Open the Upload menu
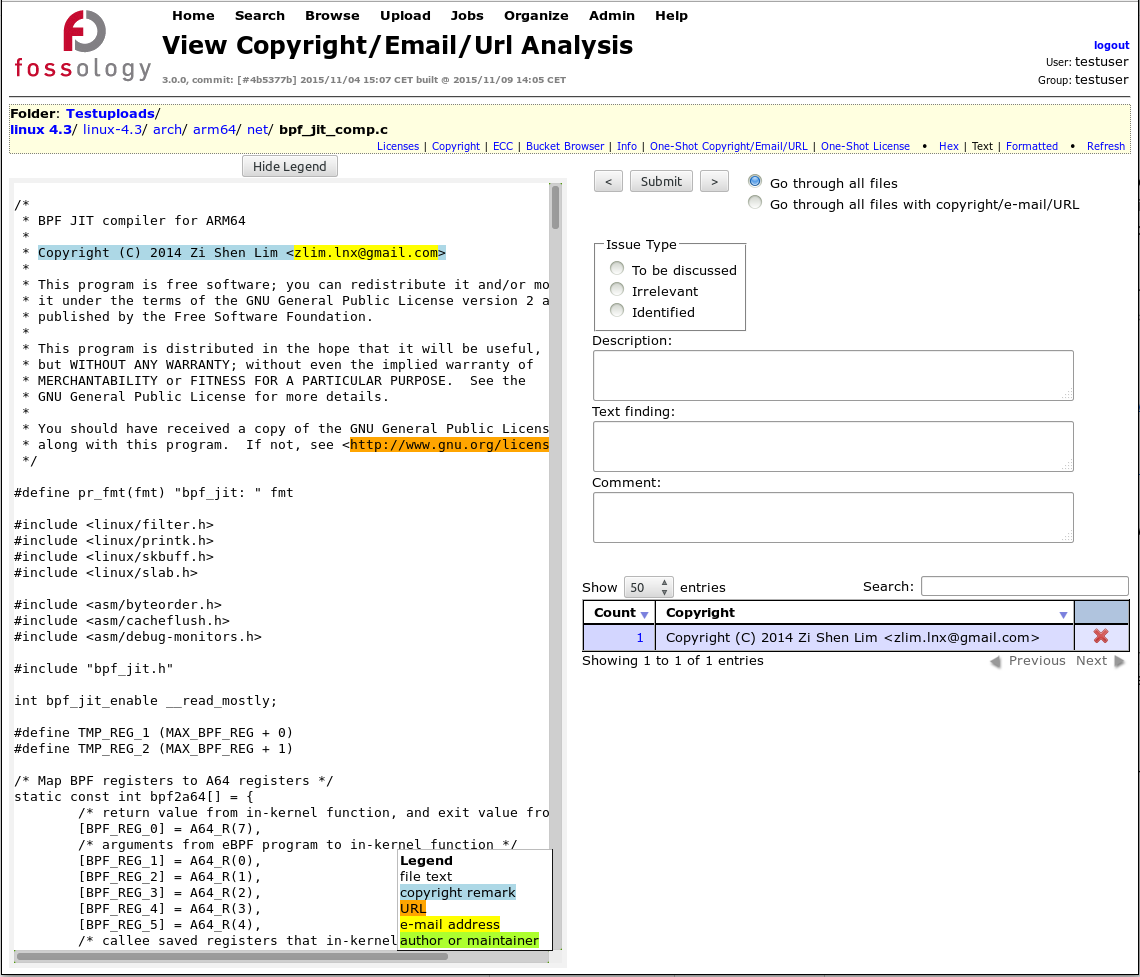The image size is (1140, 977). click(405, 15)
